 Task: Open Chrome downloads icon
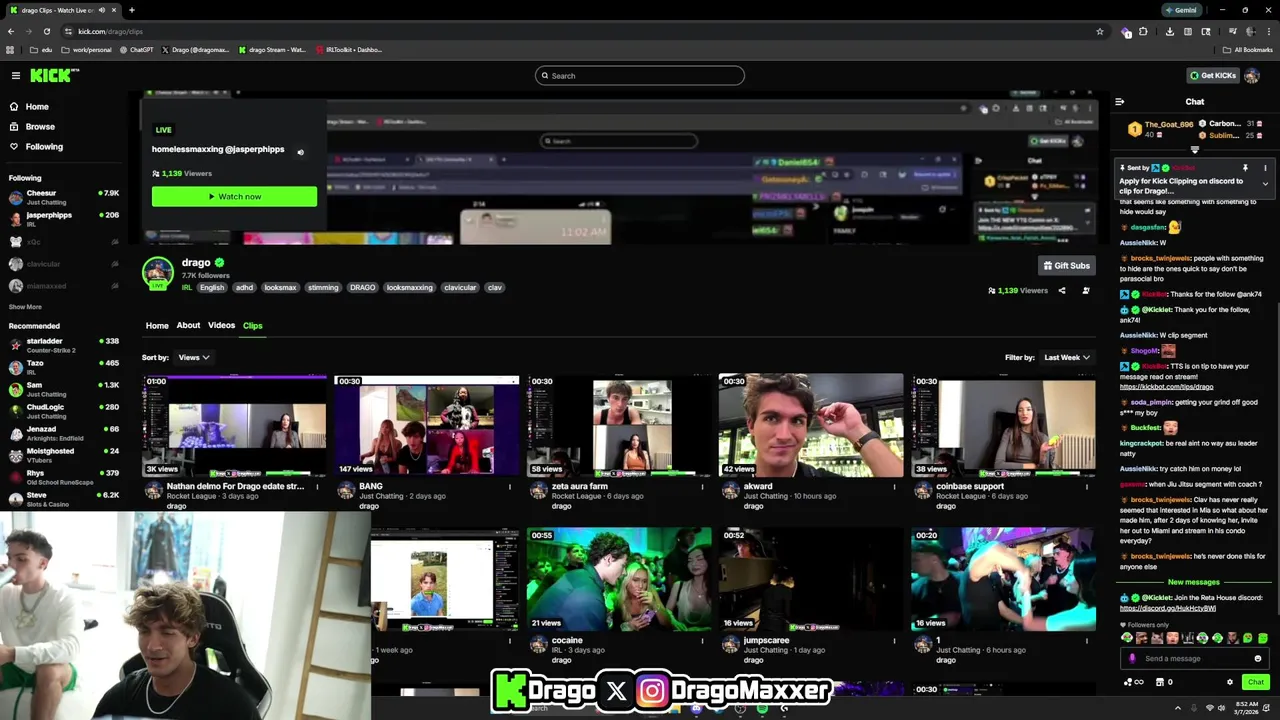(x=1170, y=31)
